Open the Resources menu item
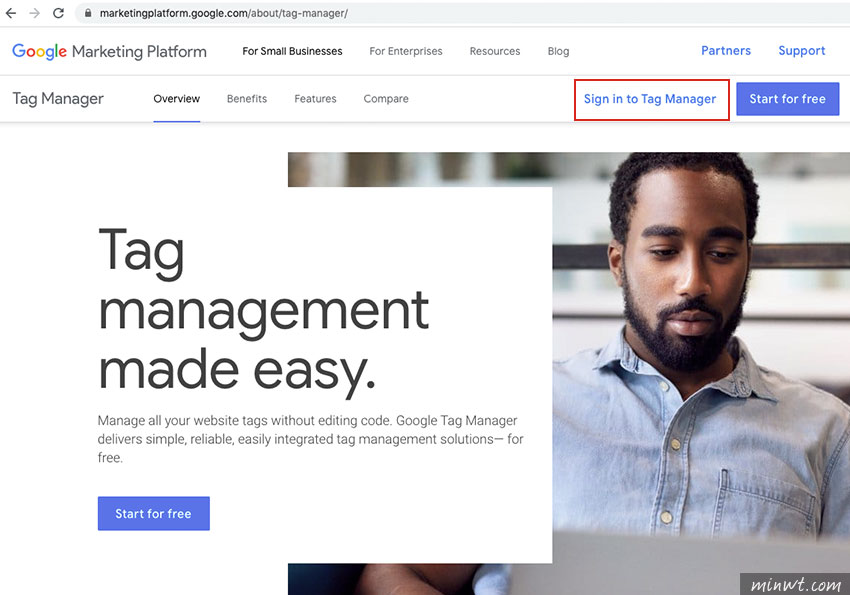The width and height of the screenshot is (850, 595). [494, 51]
